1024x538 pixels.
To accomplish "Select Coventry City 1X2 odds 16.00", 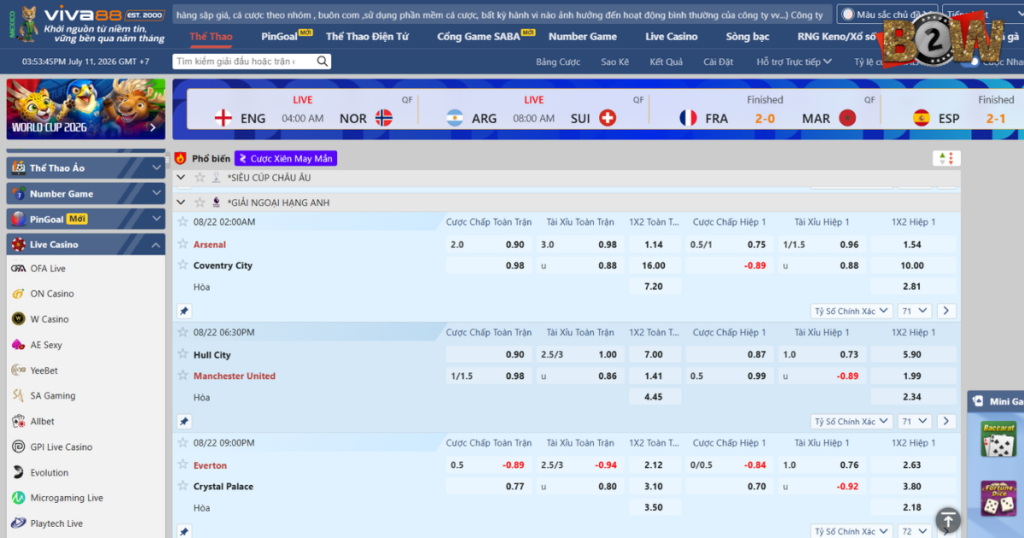I will [654, 265].
